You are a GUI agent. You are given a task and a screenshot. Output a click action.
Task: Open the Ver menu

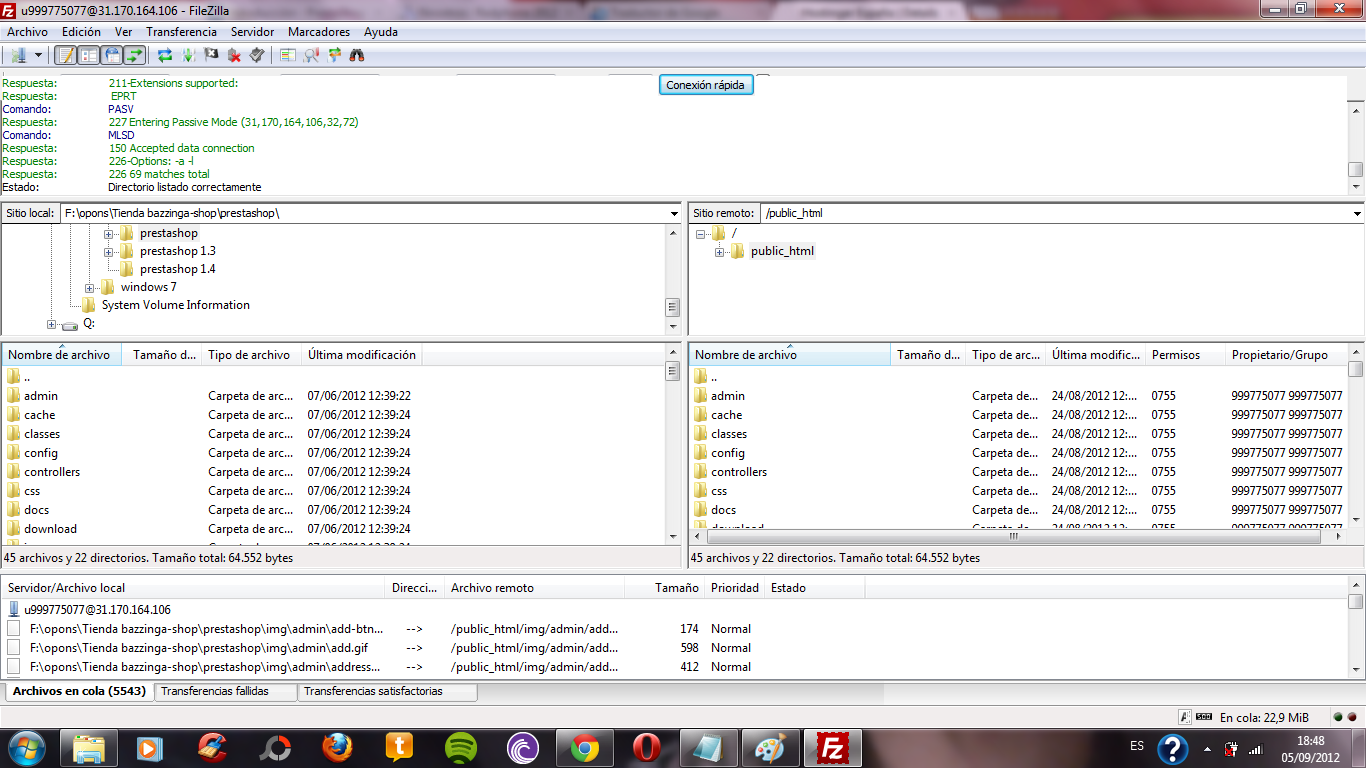coord(123,32)
